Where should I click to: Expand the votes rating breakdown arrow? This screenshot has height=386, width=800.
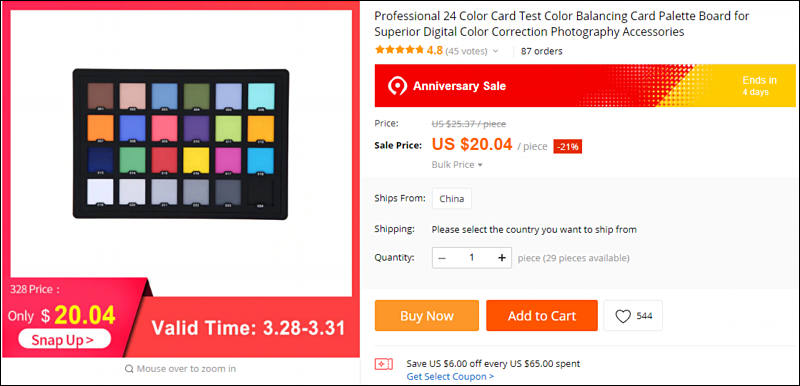point(495,52)
